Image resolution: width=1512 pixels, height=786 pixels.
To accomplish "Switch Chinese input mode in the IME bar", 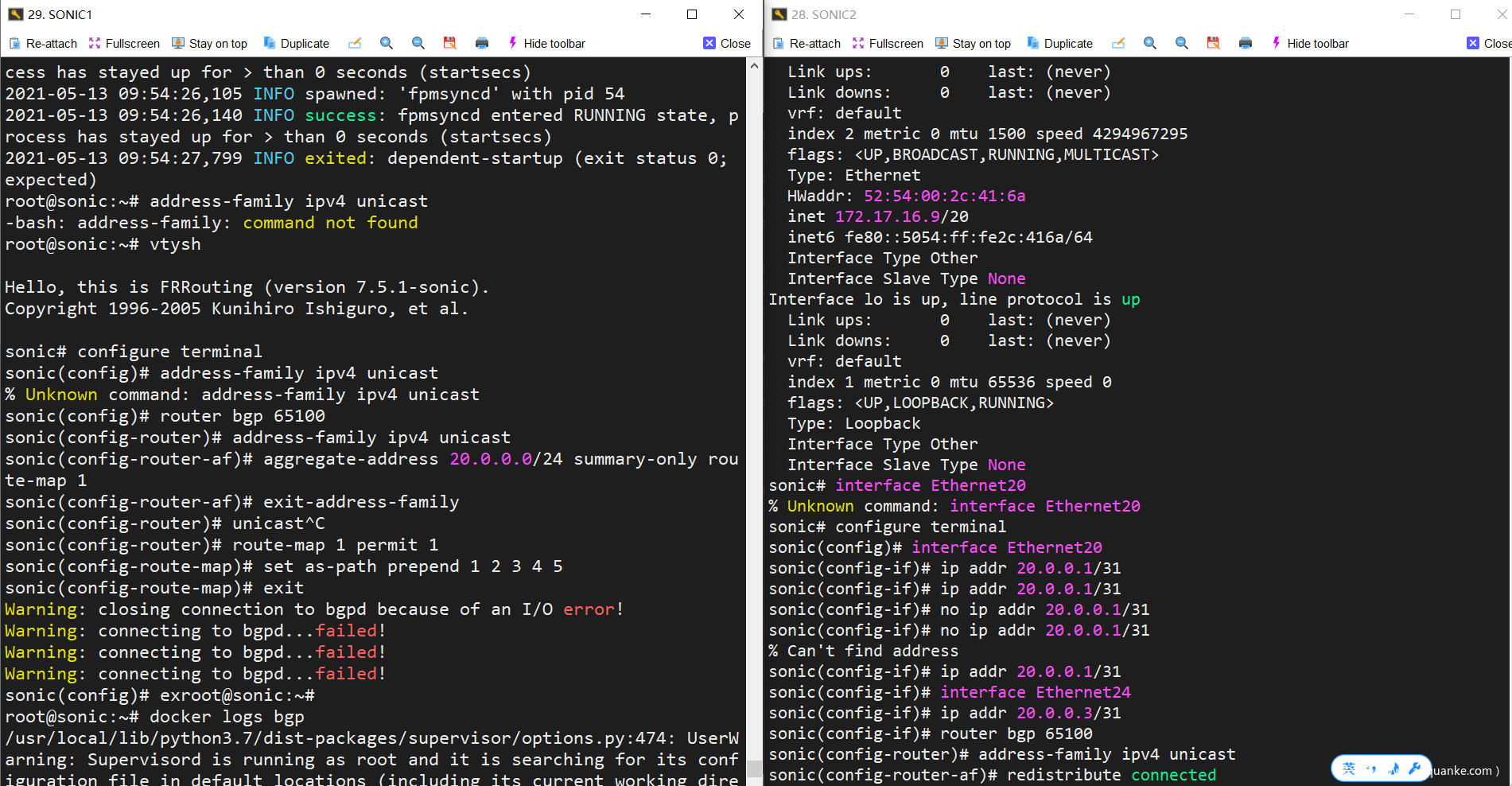I will 1349,768.
